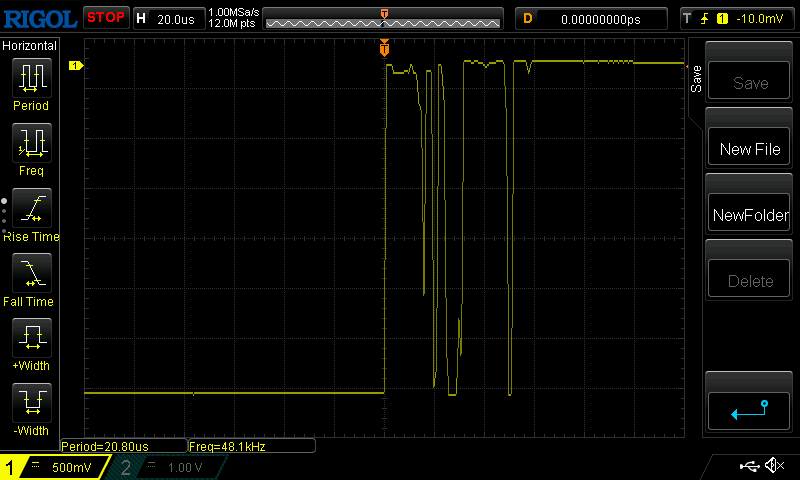Click the red STOP run status
Screen dimensions: 800x480
point(106,18)
